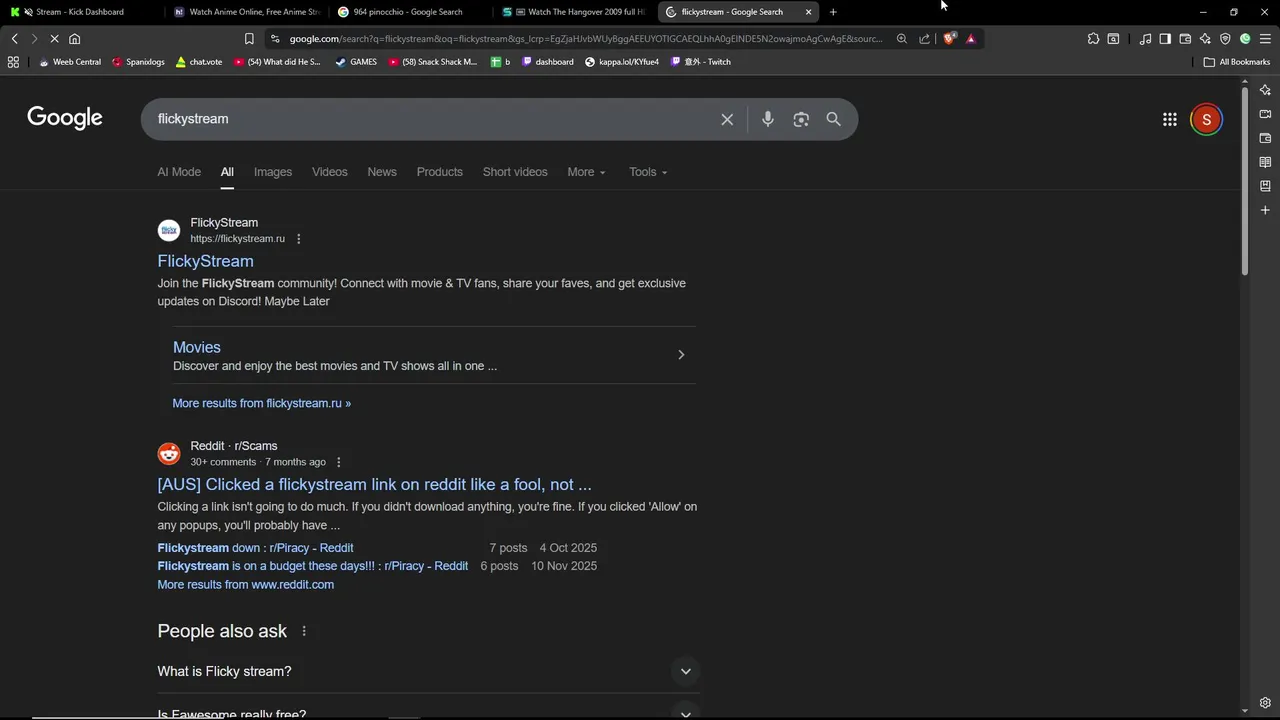Open Weeb Central bookmark
Viewport: 1280px width, 720px height.
(70, 62)
